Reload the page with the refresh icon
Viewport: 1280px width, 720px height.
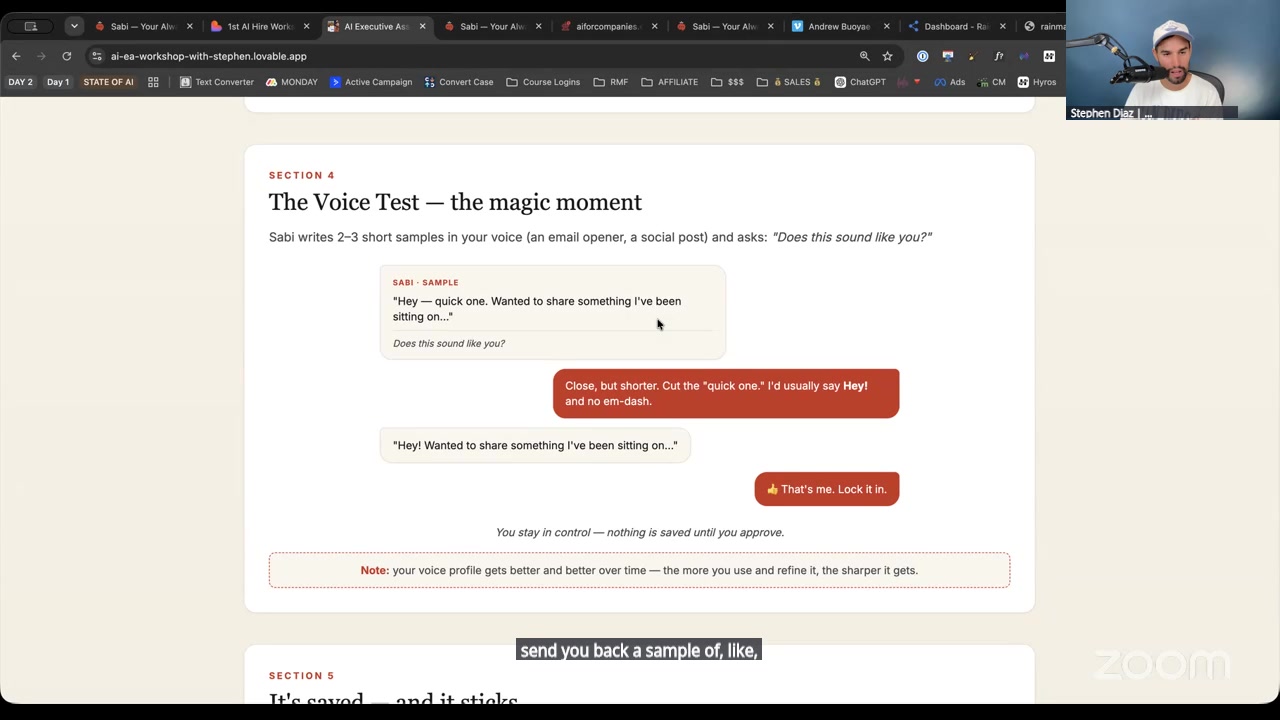pos(67,56)
